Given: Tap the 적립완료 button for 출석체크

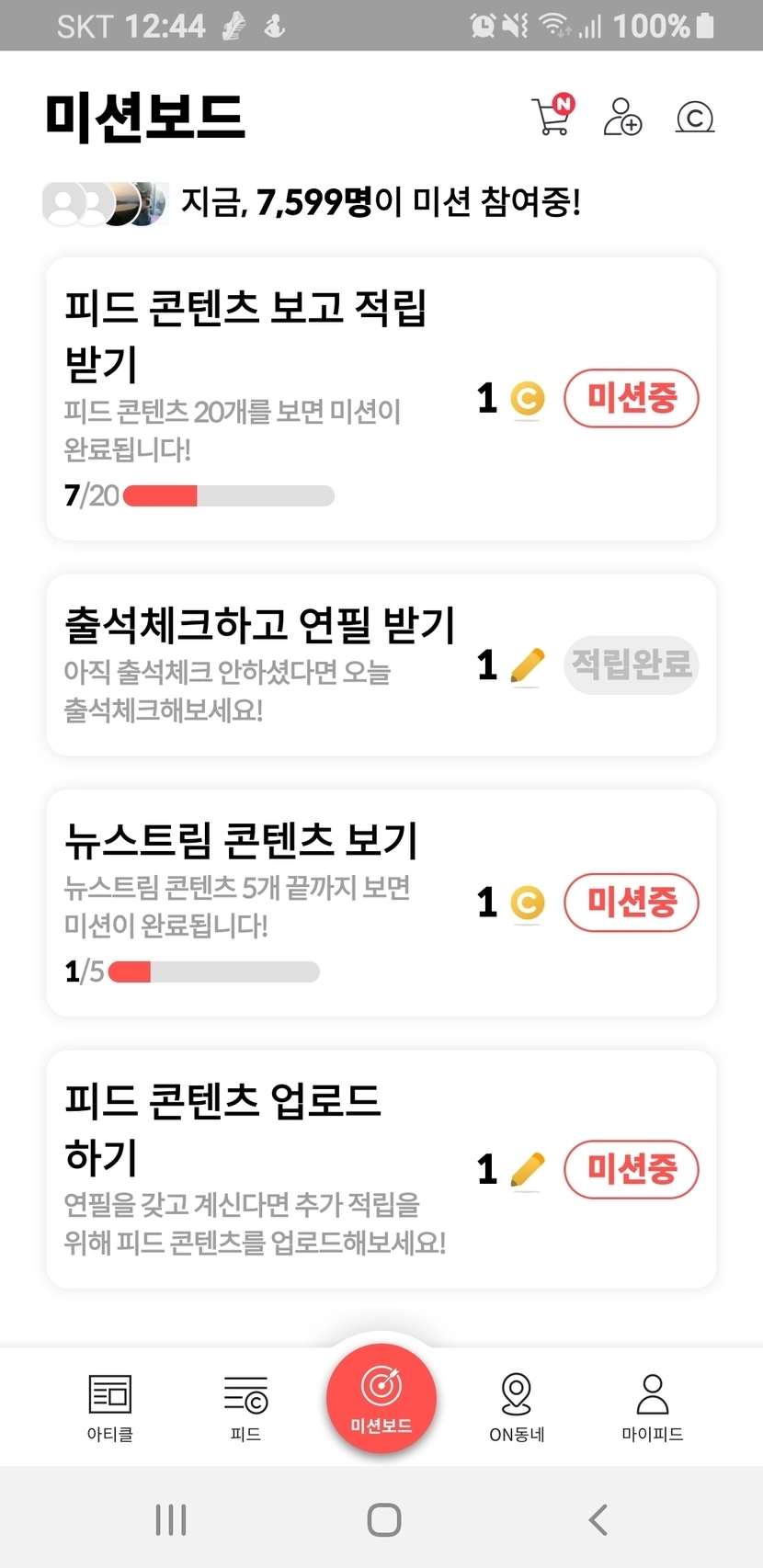Looking at the screenshot, I should (x=631, y=665).
